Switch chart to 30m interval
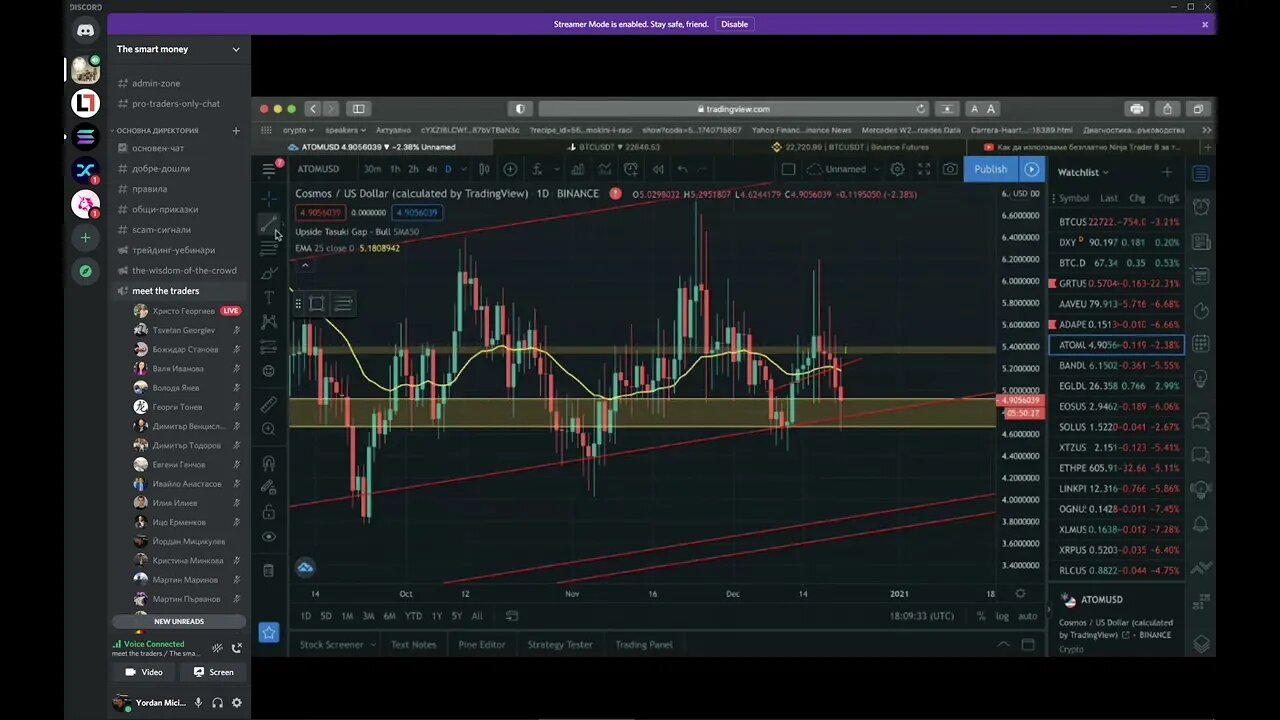 (372, 169)
